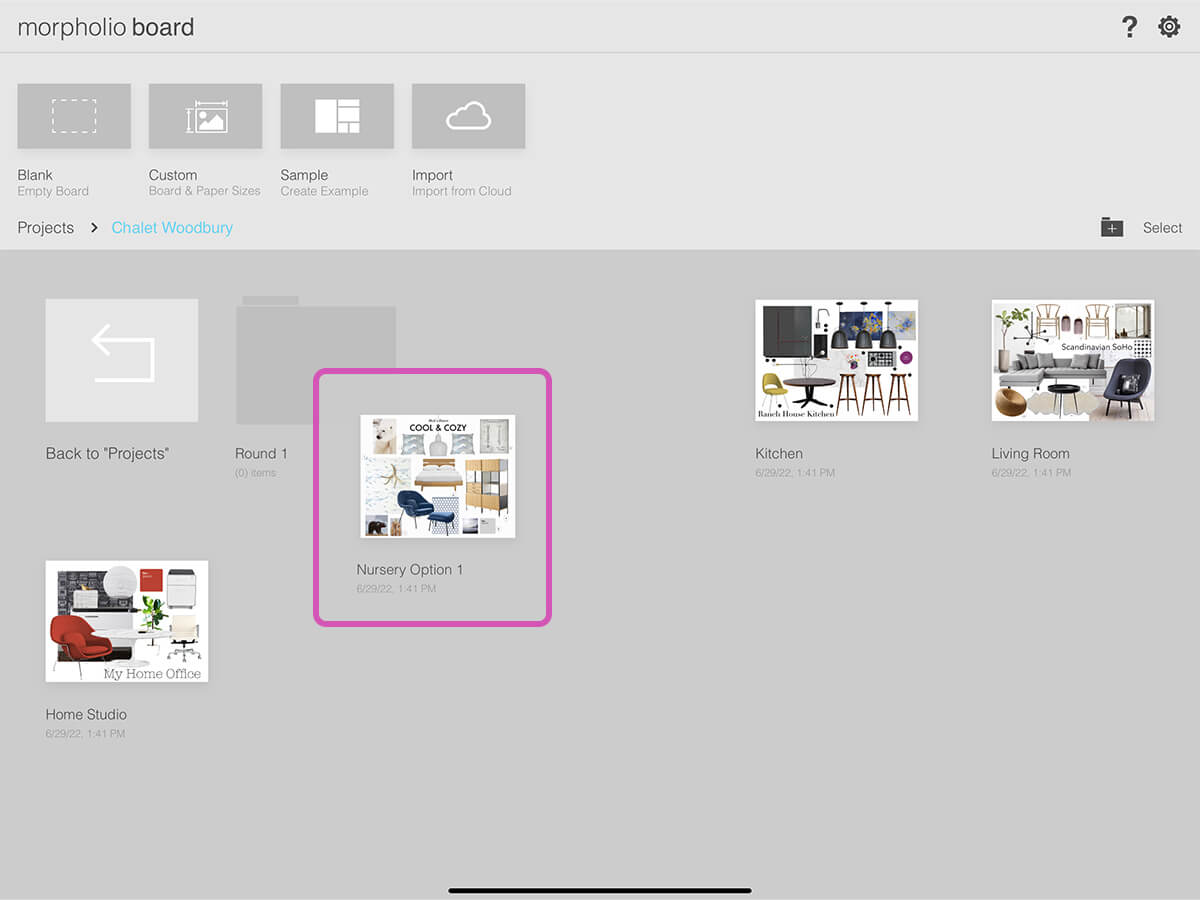Screen dimensions: 1200x900
Task: Create a Sample example board
Action: 337,116
